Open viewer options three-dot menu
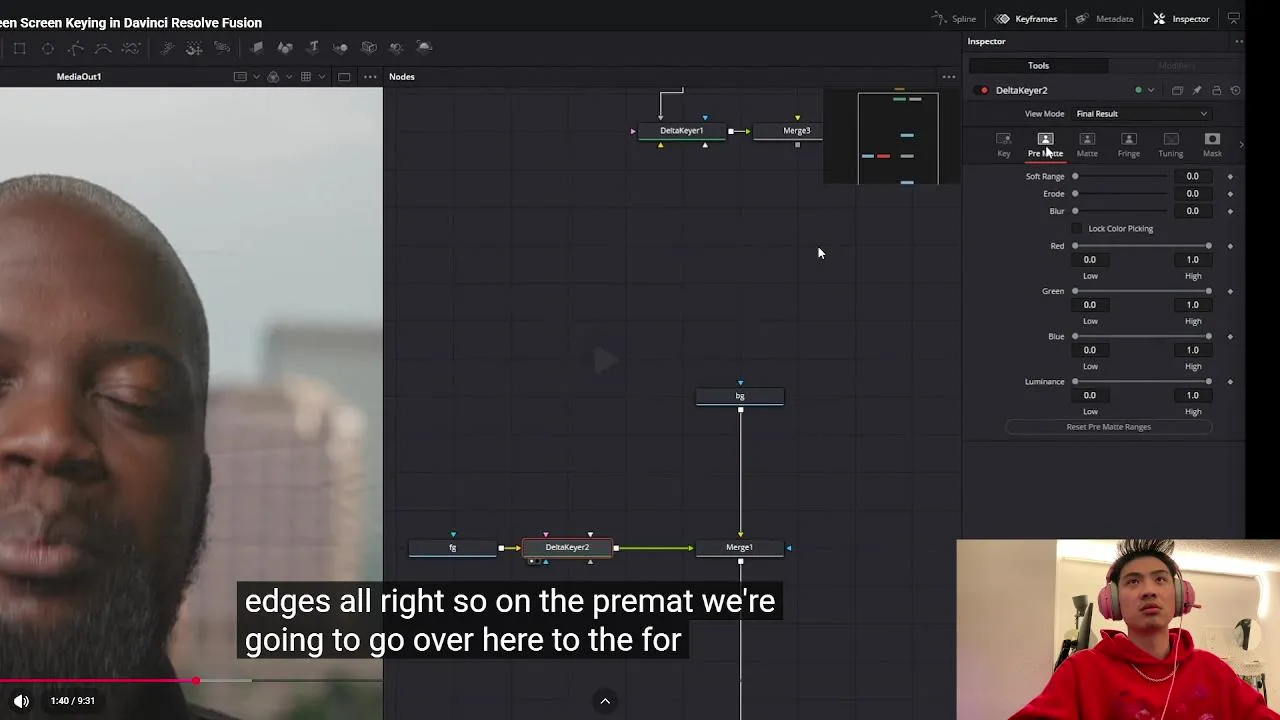The image size is (1280, 720). click(x=370, y=77)
